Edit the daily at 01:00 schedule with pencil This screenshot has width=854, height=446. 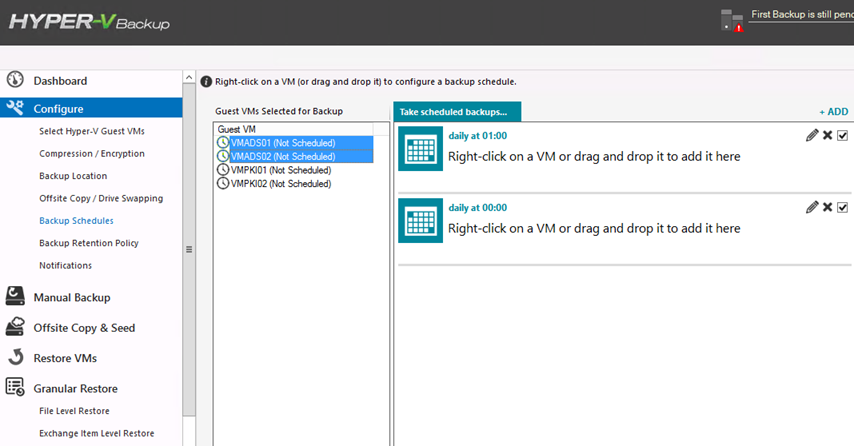[x=812, y=135]
